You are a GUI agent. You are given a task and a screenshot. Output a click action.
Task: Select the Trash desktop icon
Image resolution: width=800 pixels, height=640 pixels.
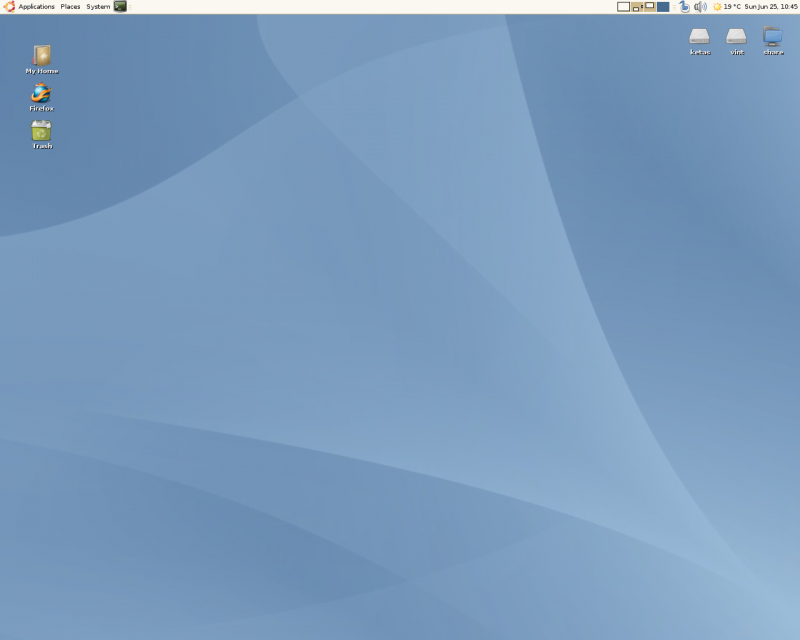coord(41,131)
